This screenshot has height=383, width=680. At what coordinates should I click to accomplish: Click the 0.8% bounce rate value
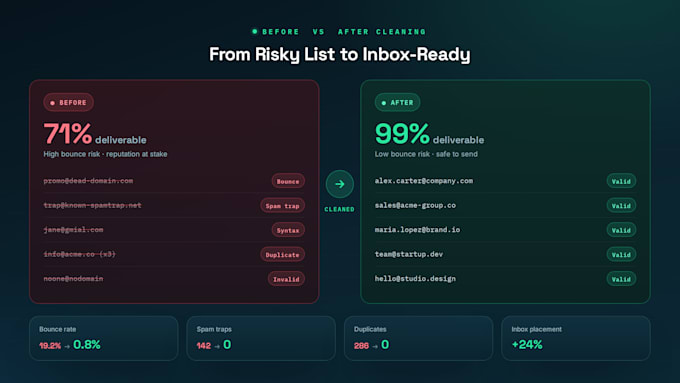87,345
